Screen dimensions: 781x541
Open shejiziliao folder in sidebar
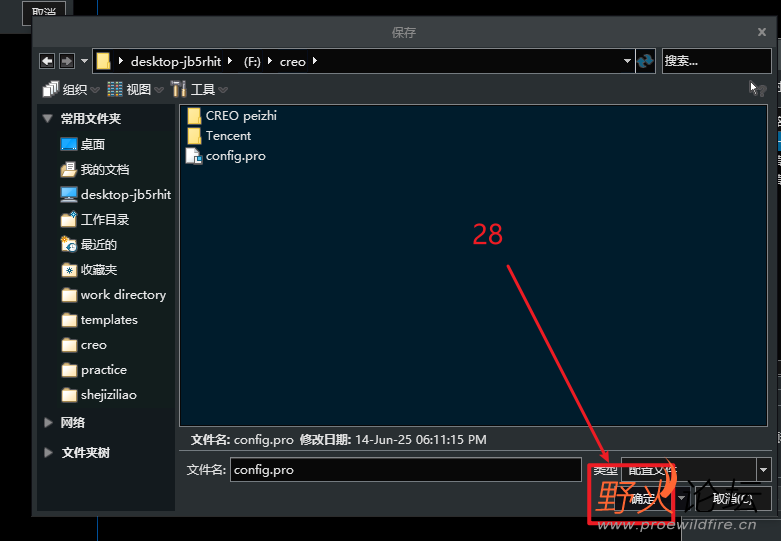point(99,395)
